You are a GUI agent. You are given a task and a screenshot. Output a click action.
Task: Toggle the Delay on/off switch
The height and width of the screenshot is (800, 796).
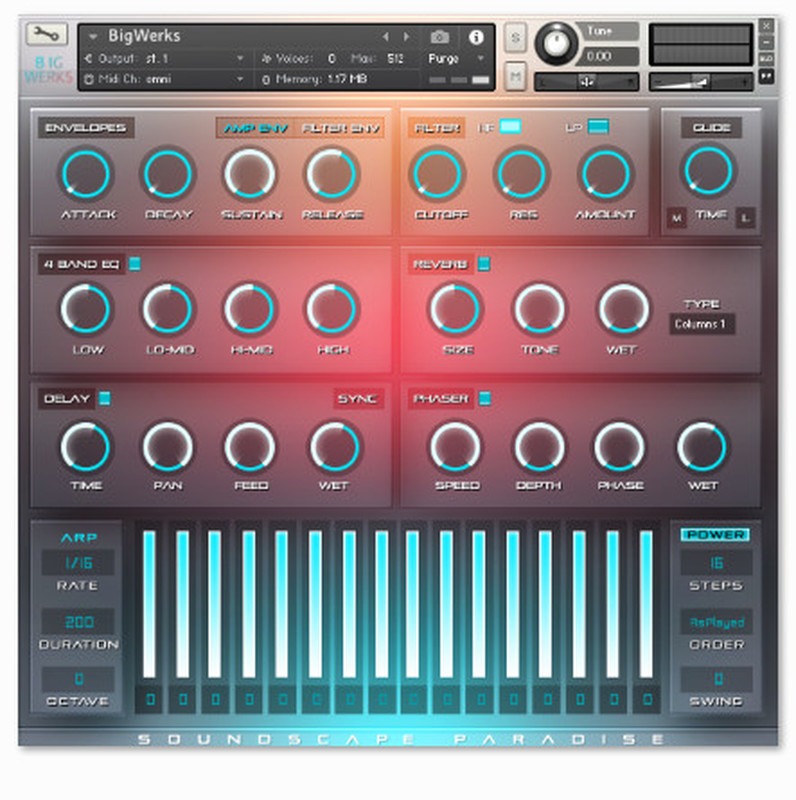[105, 398]
